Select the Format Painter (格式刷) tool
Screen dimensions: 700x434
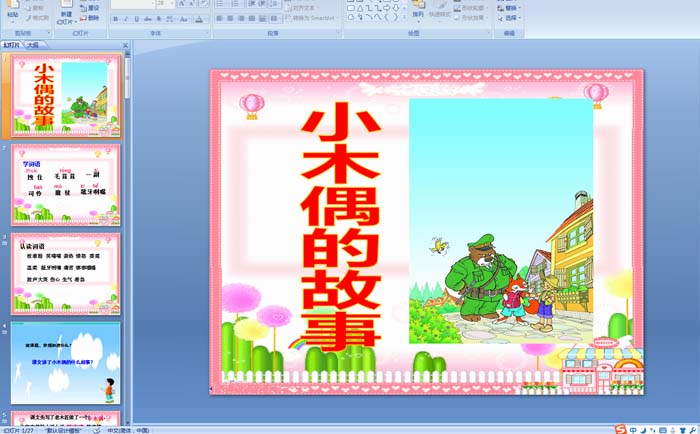coord(37,18)
